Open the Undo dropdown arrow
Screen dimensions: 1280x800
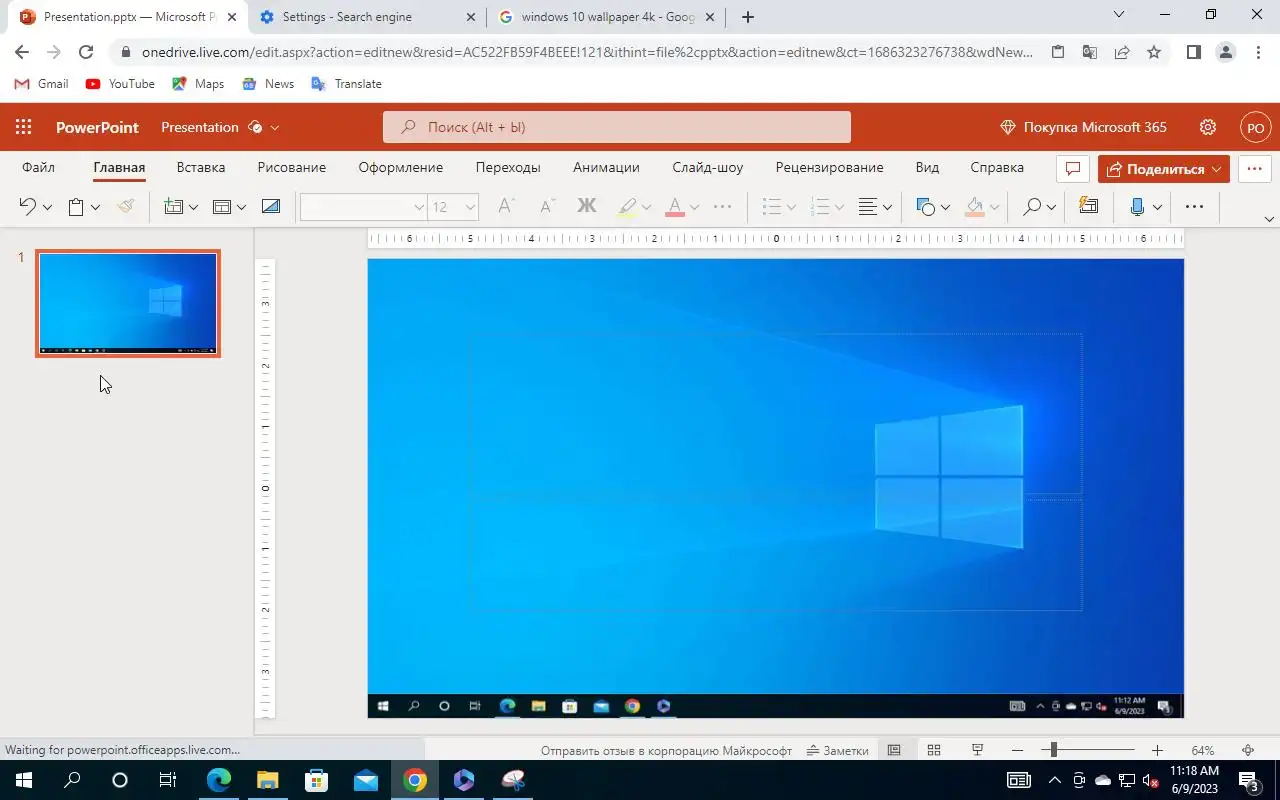pos(47,207)
